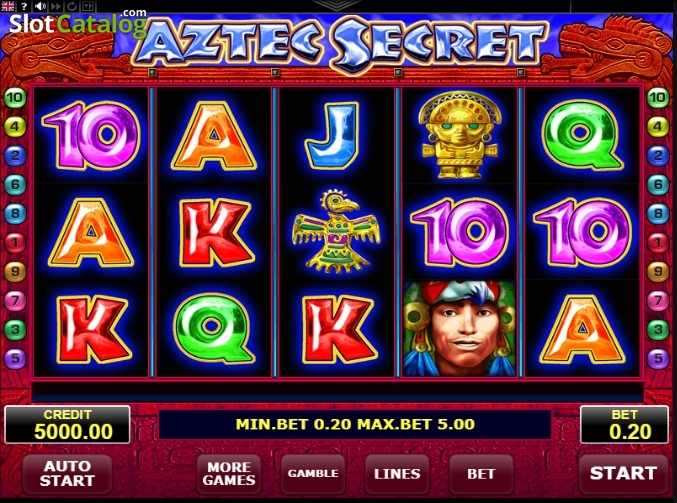Screen dimensions: 677x503
Task: Toggle the fast-forward turbo spin icon
Action: click(x=56, y=6)
